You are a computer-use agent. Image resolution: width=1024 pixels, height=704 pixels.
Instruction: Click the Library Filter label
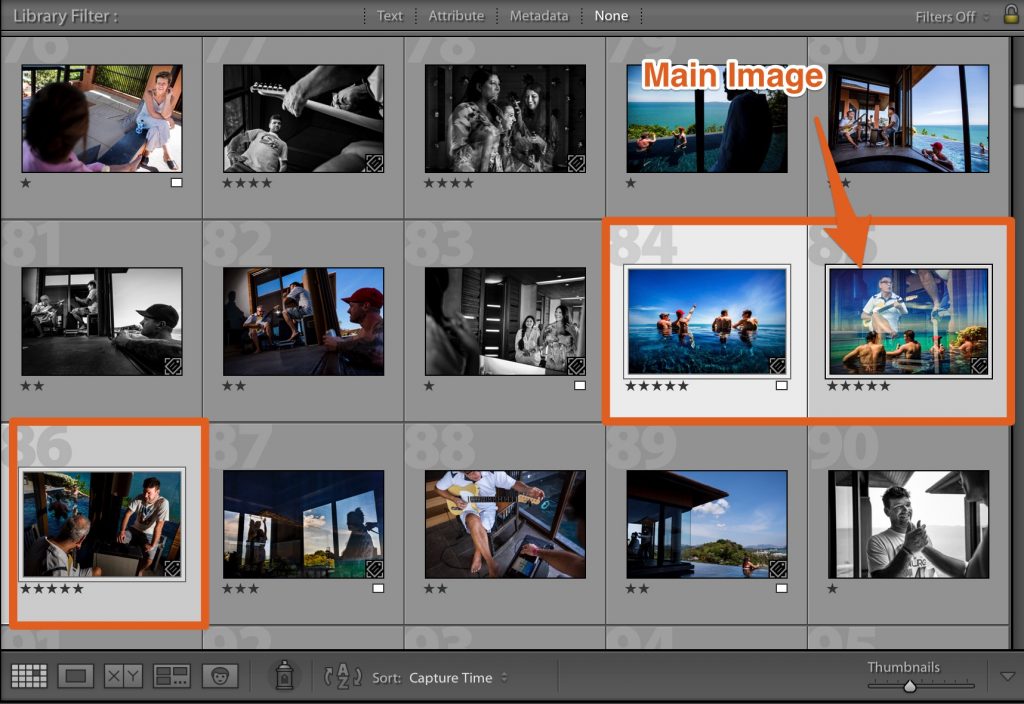coord(65,16)
